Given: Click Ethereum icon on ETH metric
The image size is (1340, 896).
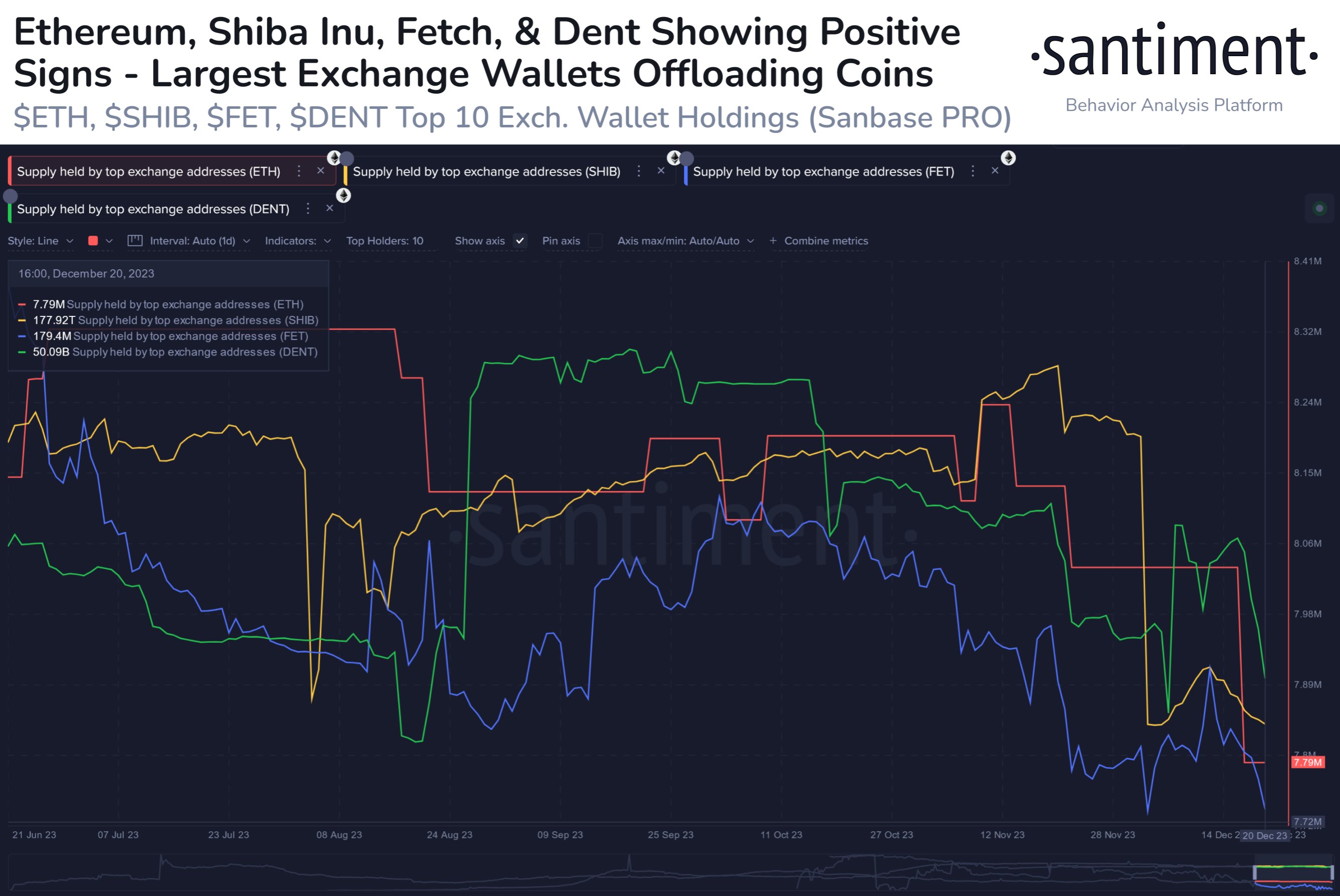Looking at the screenshot, I should [x=333, y=158].
